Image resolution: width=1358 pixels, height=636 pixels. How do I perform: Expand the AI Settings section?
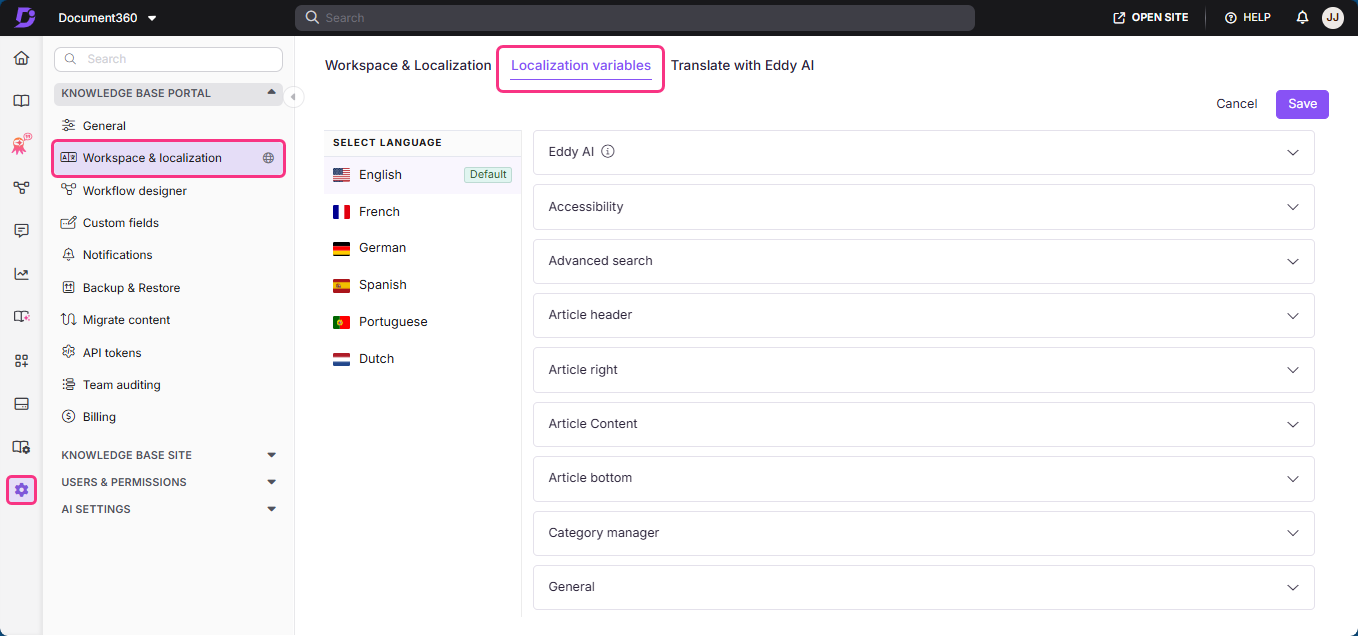pyautogui.click(x=168, y=509)
